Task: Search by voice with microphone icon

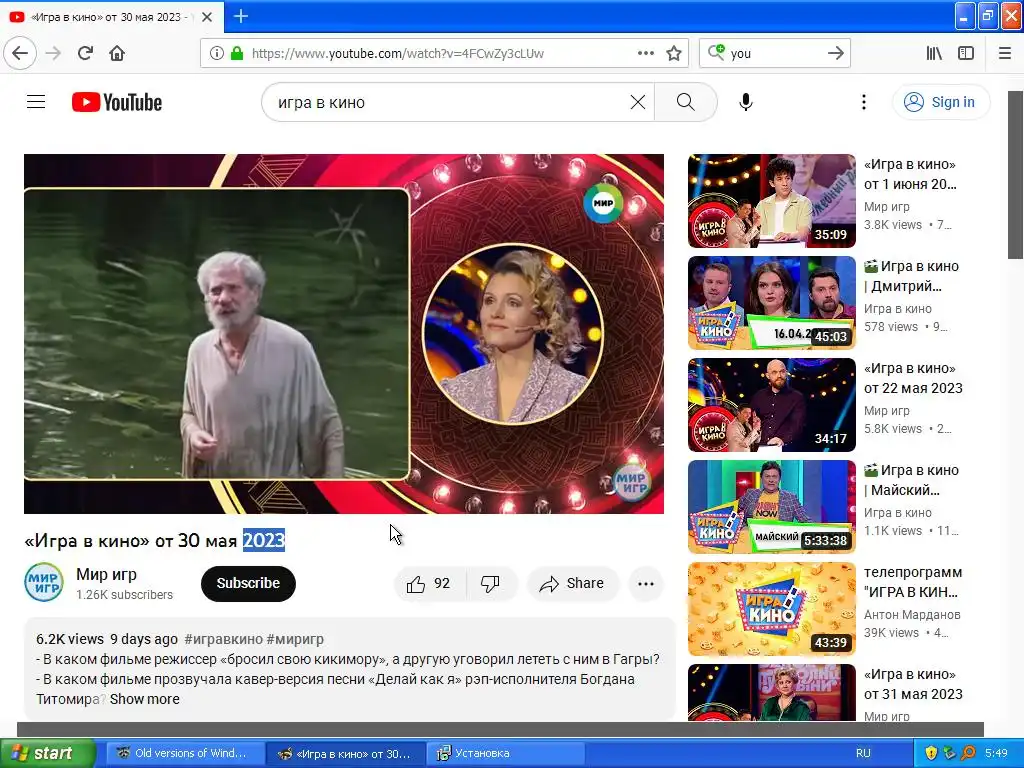Action: 746,102
